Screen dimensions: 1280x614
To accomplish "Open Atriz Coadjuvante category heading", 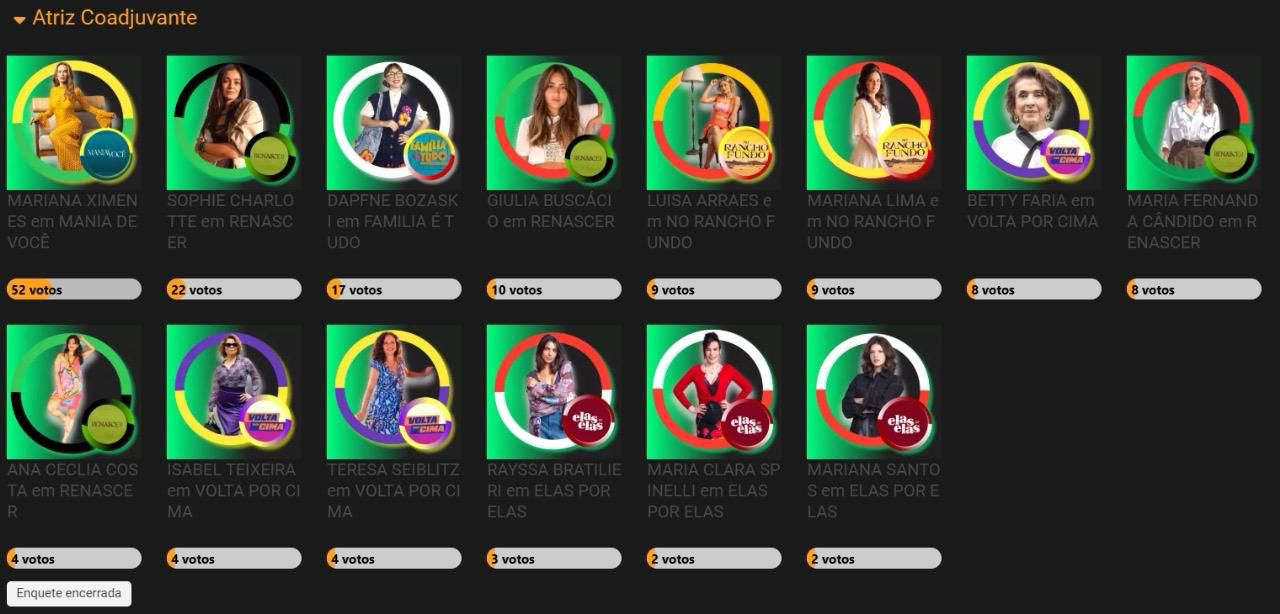I will tap(114, 18).
